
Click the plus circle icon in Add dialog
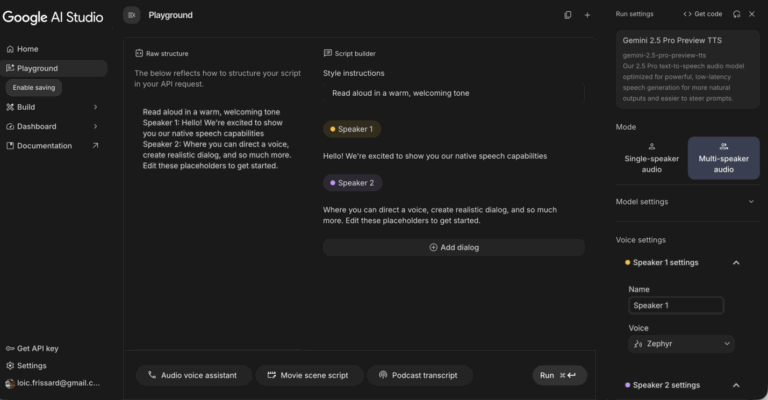[x=433, y=248]
